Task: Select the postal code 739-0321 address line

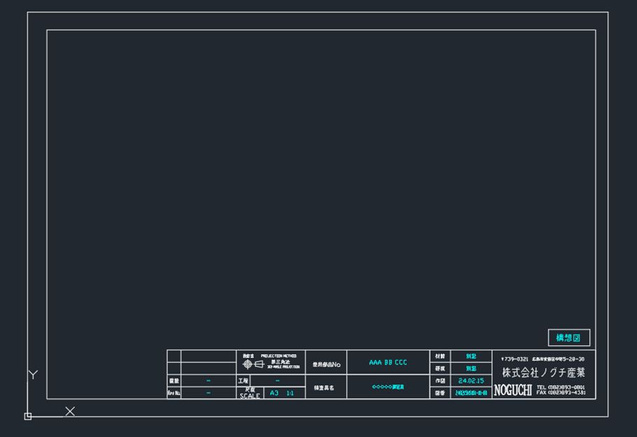Action: pos(543,359)
